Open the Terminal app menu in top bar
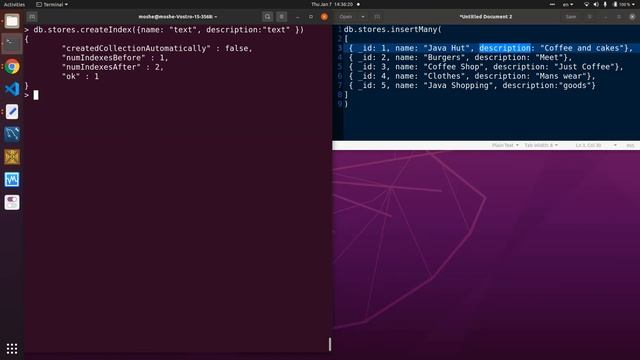 click(x=52, y=4)
